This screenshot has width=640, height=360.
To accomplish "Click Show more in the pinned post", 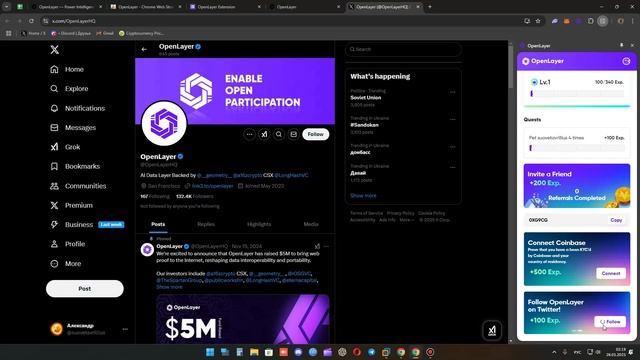I will pos(169,287).
